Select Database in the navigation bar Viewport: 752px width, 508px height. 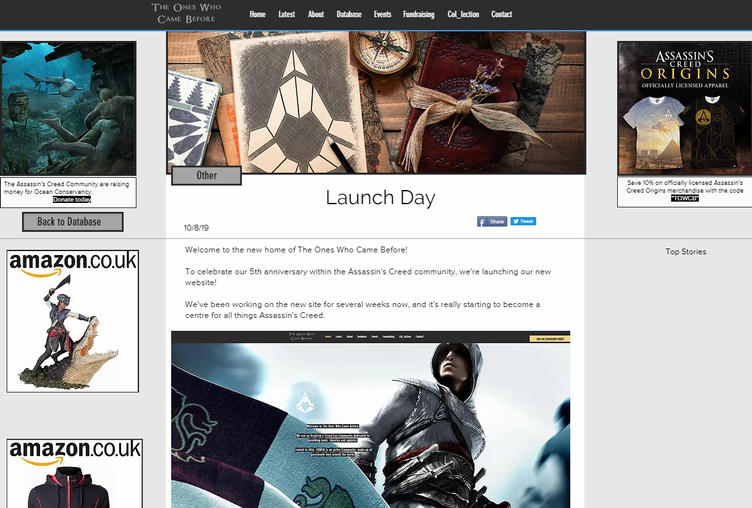[x=349, y=14]
